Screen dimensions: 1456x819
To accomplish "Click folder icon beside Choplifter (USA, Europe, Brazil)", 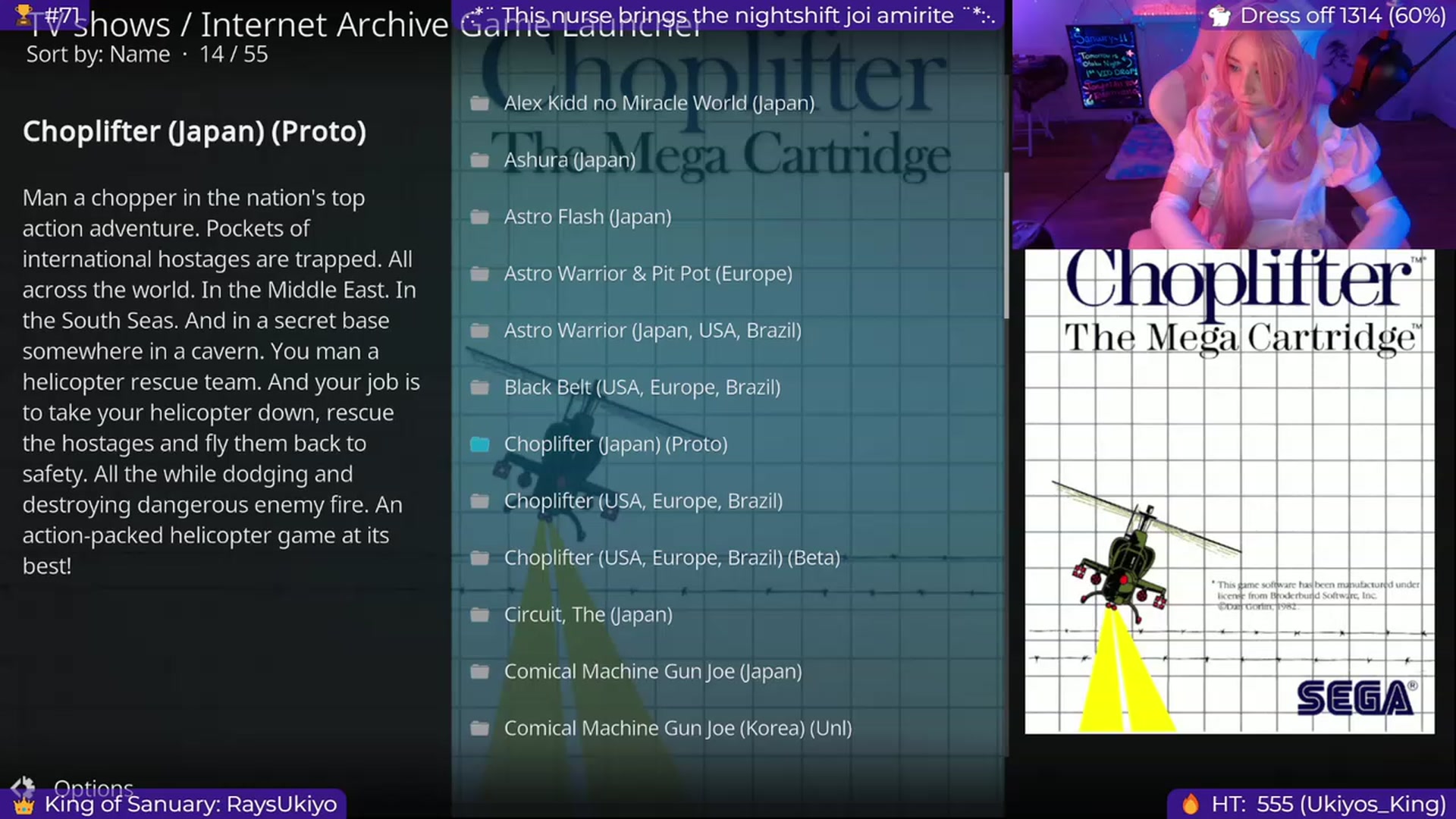I will 479,501.
